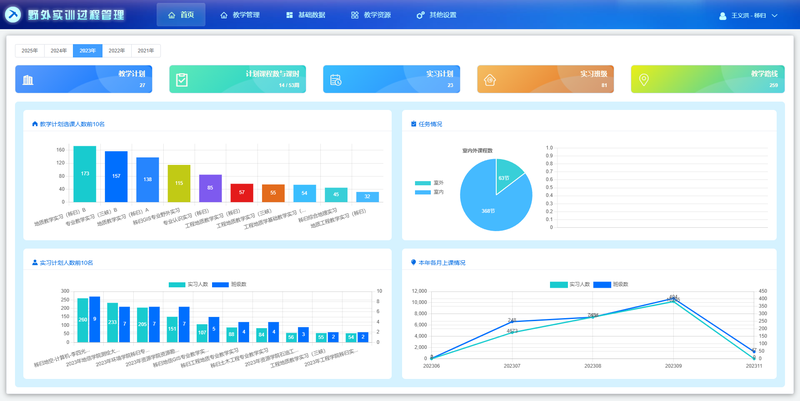Image resolution: width=800 pixels, height=401 pixels.
Task: Expand the 王文洪 user dropdown arrow
Action: point(774,16)
